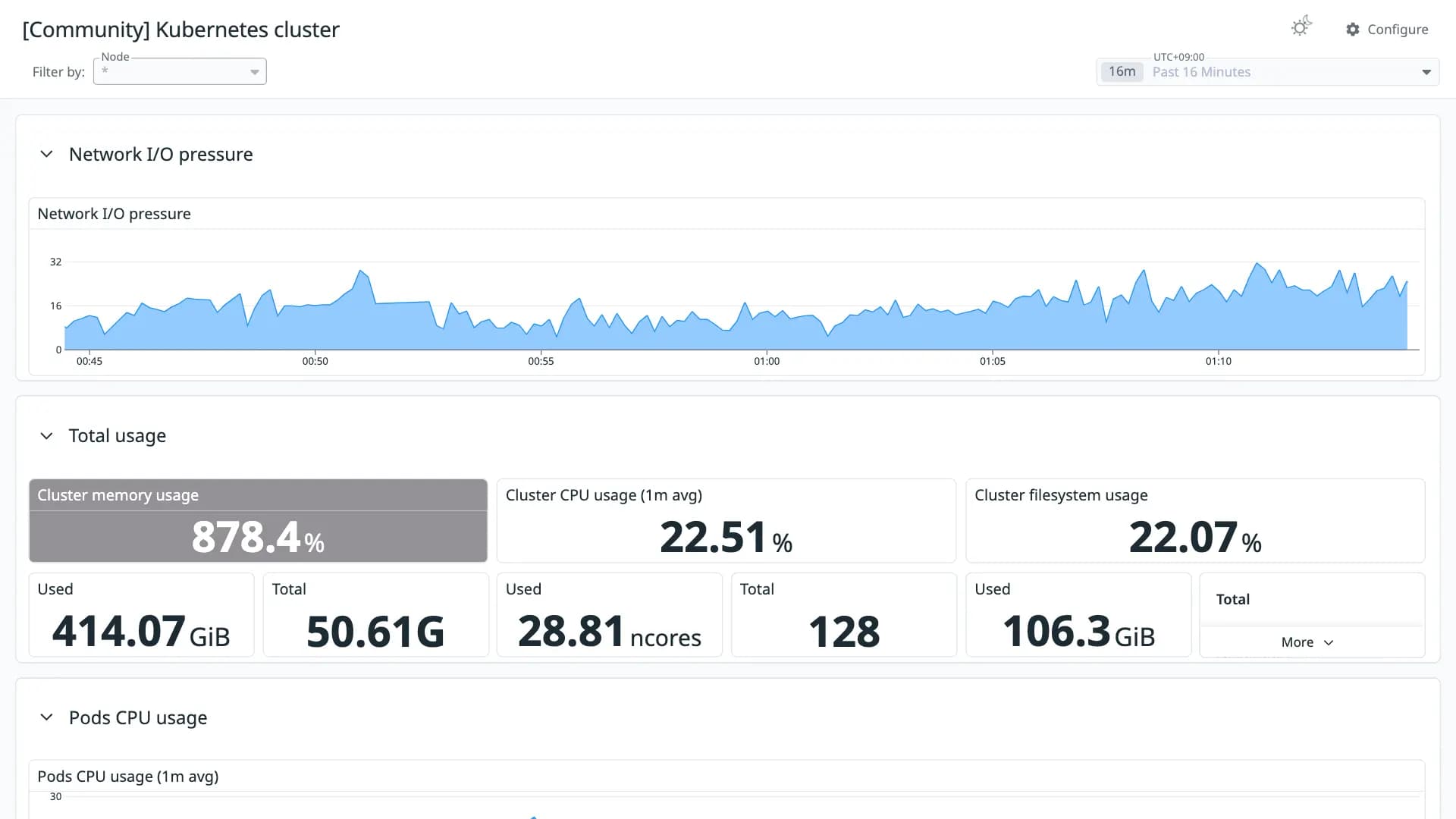Screen dimensions: 1456x819
Task: Open the Node filter dropdown
Action: click(x=180, y=71)
